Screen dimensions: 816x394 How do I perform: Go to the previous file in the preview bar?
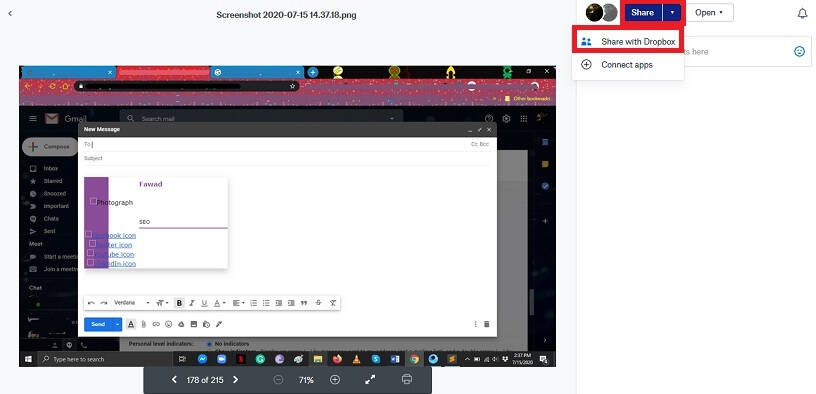pos(174,380)
